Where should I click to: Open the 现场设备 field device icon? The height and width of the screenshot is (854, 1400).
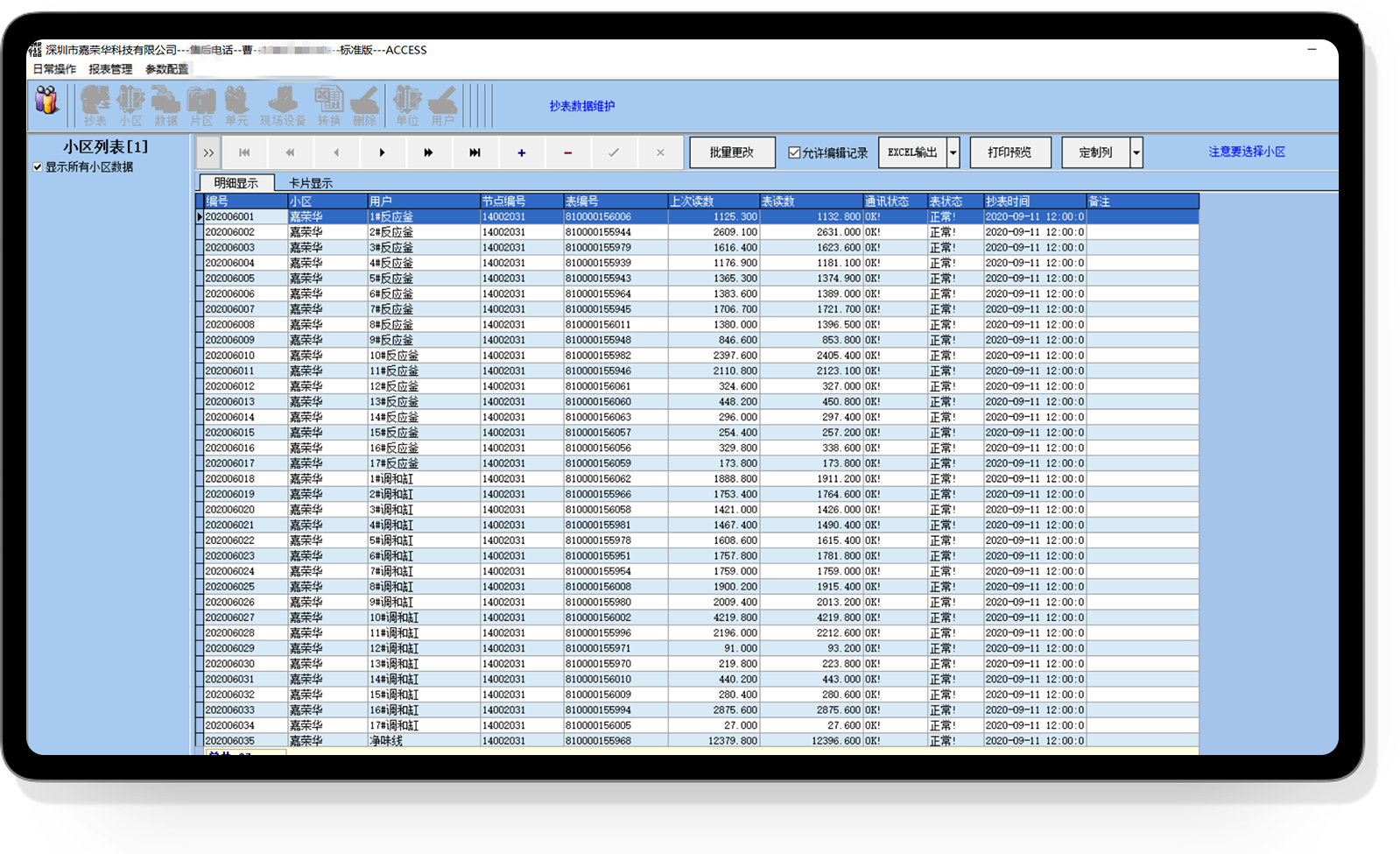pyautogui.click(x=283, y=106)
